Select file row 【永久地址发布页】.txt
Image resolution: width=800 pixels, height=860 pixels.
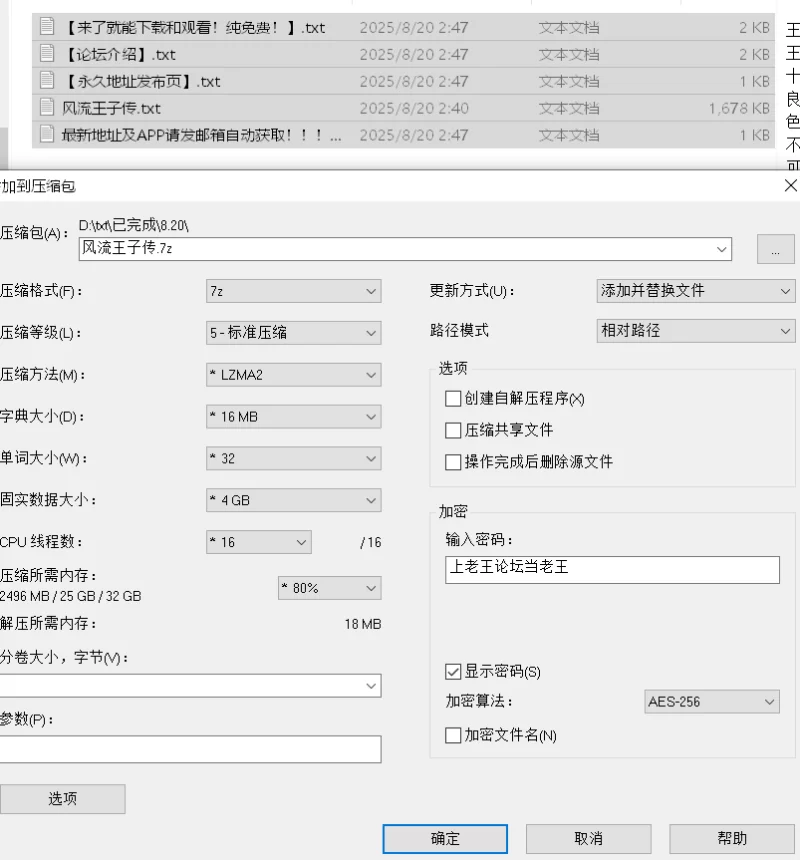[x=403, y=81]
